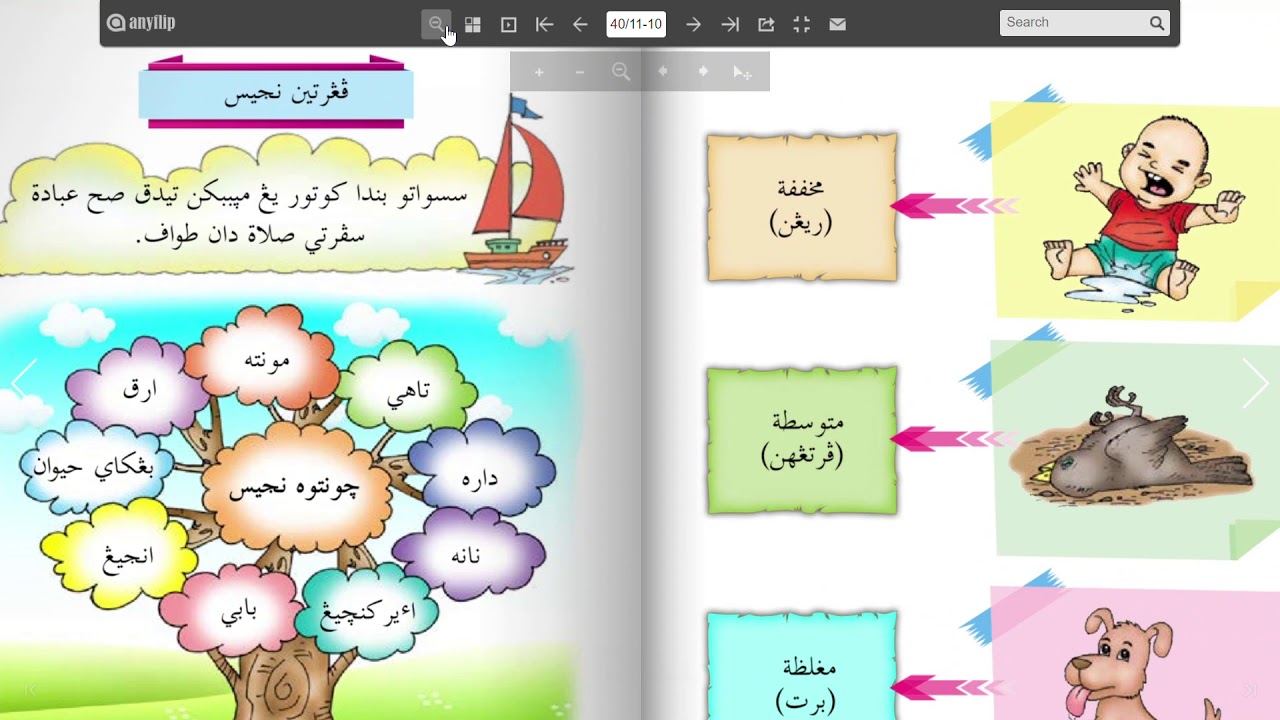Click the cloud labeled تاهي
The height and width of the screenshot is (720, 1280).
408,390
